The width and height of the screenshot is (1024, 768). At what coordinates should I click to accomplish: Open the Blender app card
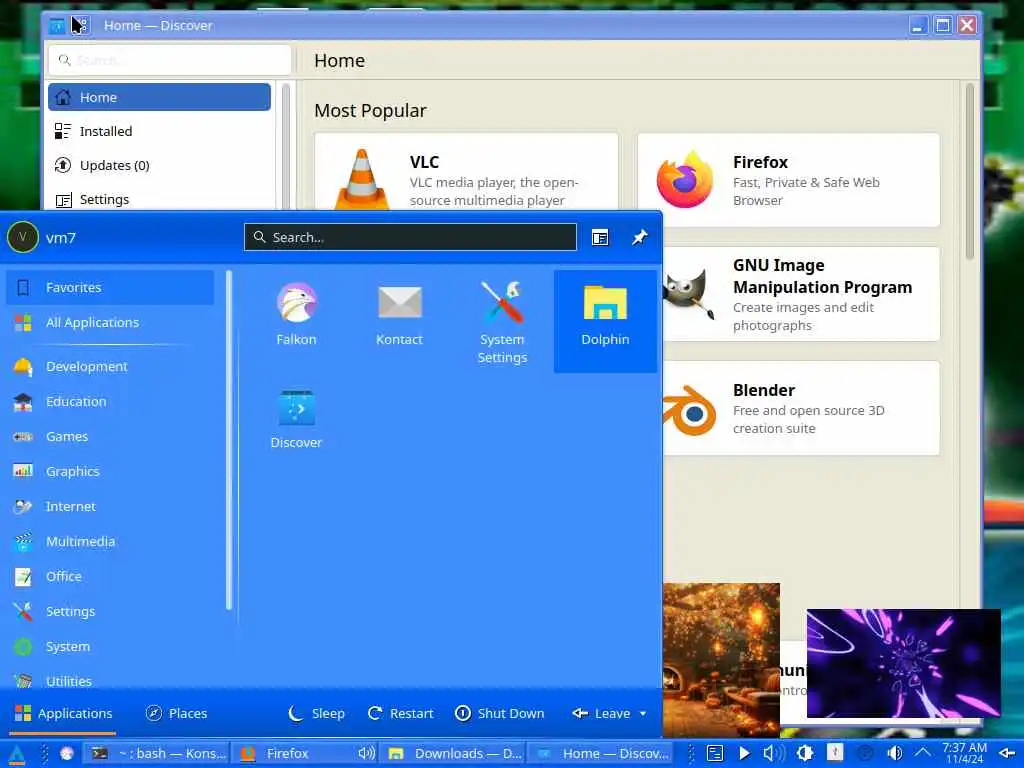pyautogui.click(x=801, y=408)
